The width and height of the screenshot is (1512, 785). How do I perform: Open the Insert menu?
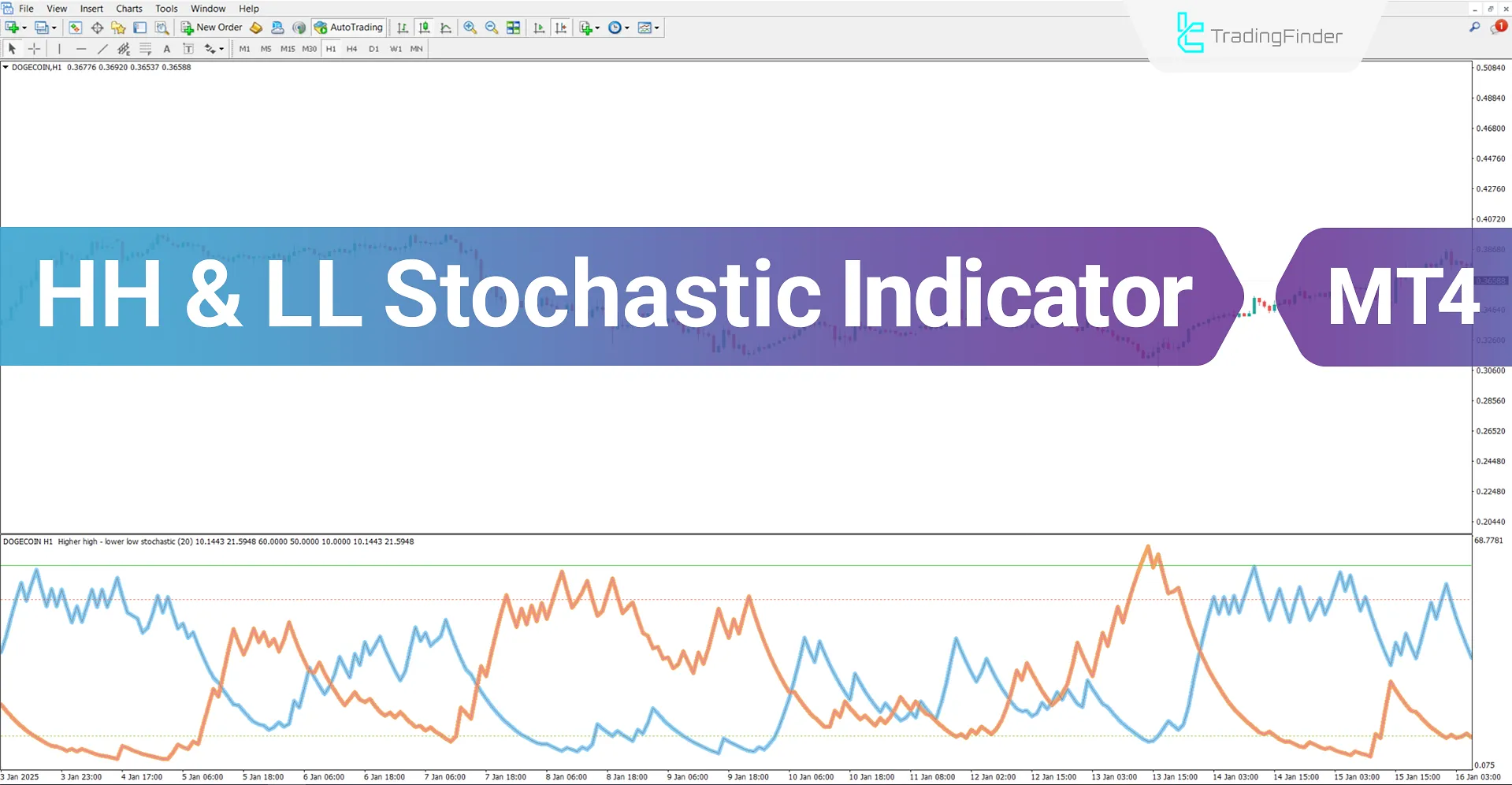point(91,9)
